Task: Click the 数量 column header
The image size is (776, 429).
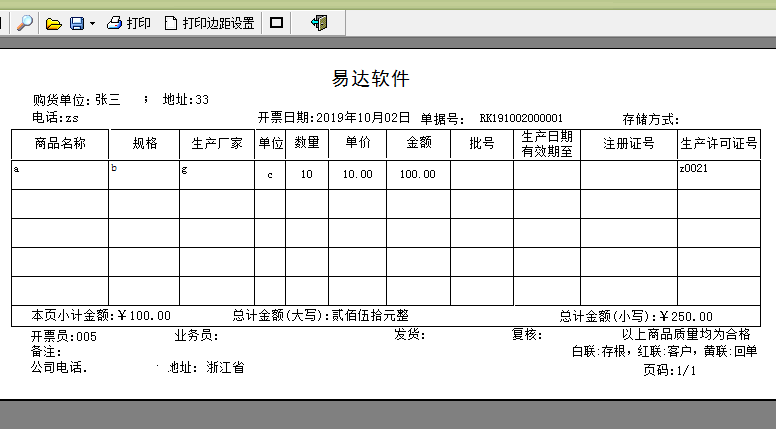Action: tap(307, 142)
